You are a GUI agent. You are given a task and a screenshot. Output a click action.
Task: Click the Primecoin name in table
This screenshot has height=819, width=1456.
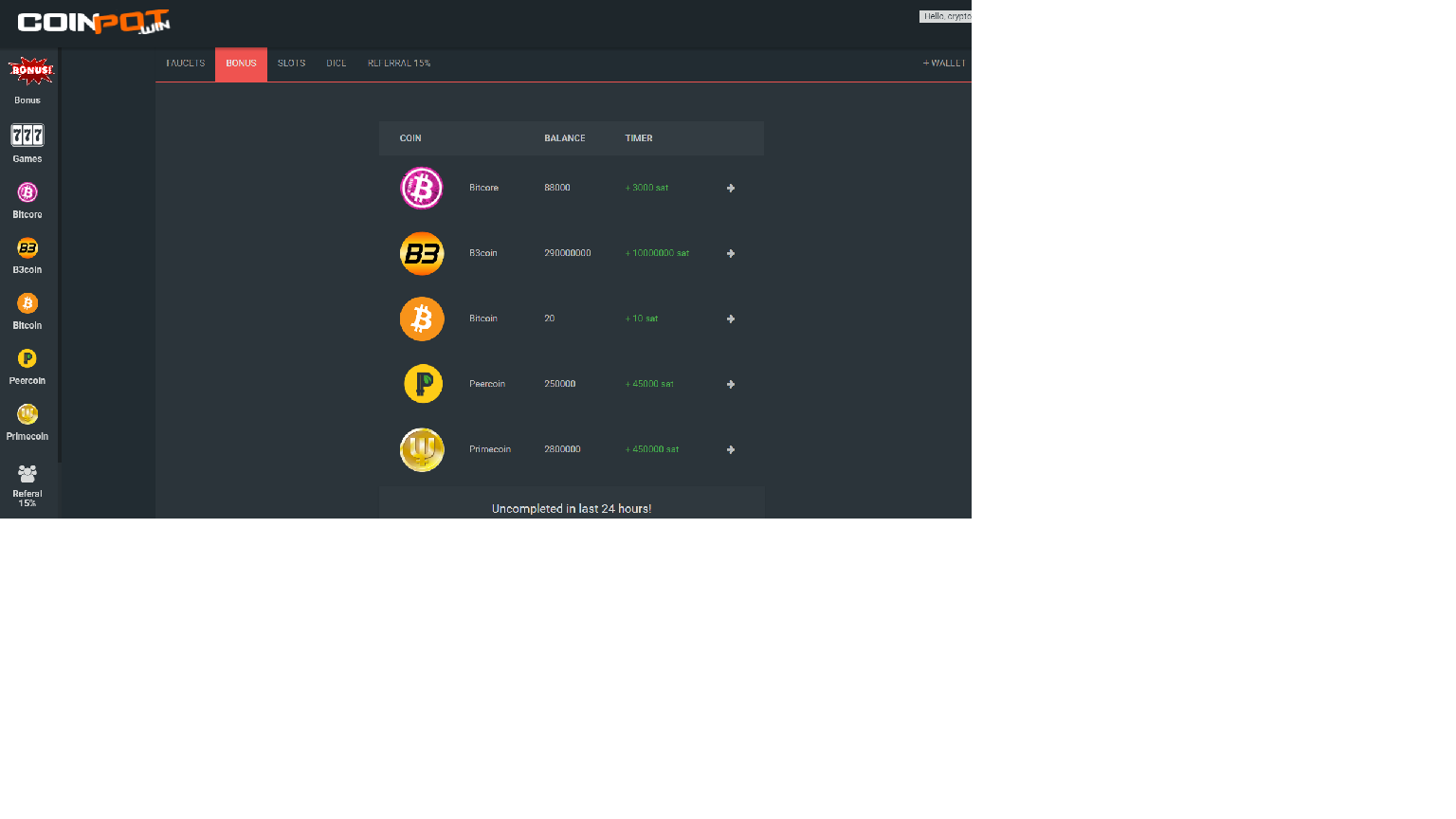coord(490,449)
